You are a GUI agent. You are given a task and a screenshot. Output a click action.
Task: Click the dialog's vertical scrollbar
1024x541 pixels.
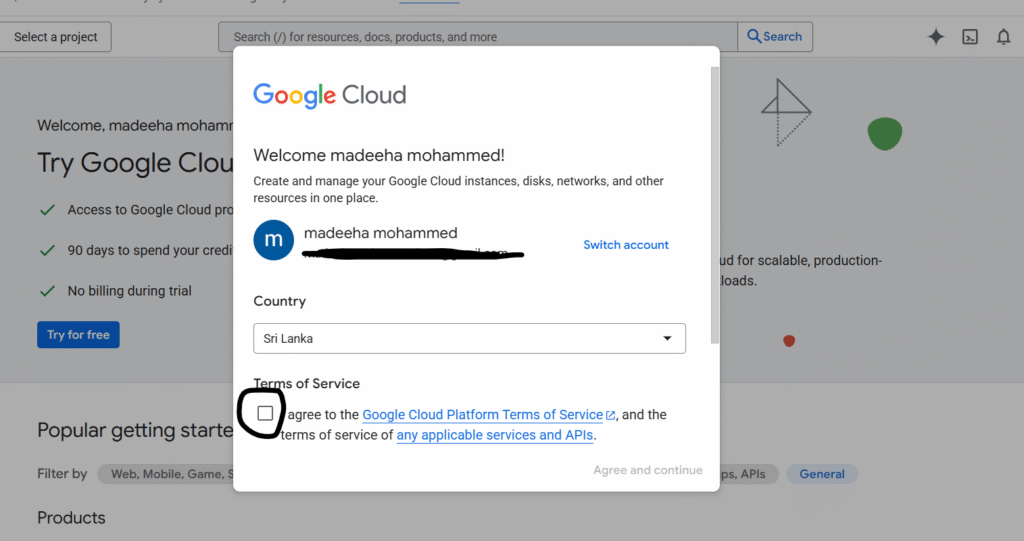click(714, 200)
